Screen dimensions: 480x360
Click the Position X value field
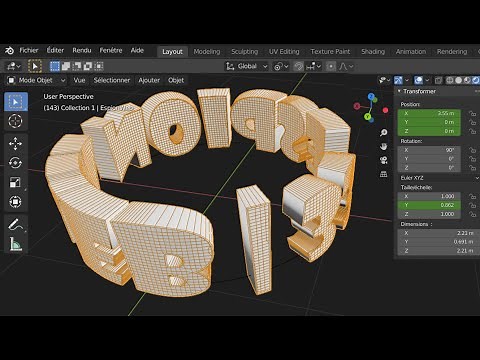pos(429,113)
